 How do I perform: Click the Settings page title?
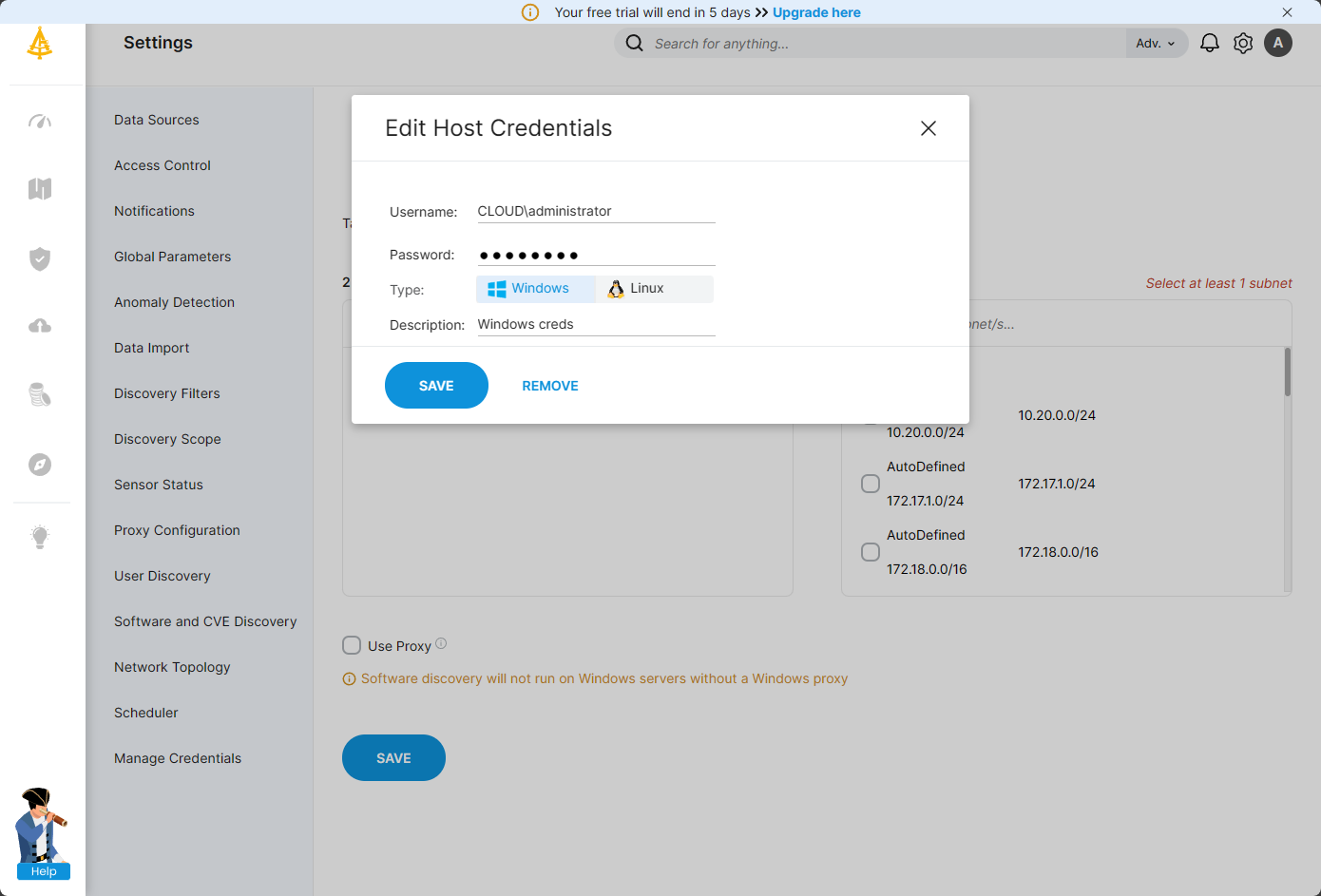[158, 43]
